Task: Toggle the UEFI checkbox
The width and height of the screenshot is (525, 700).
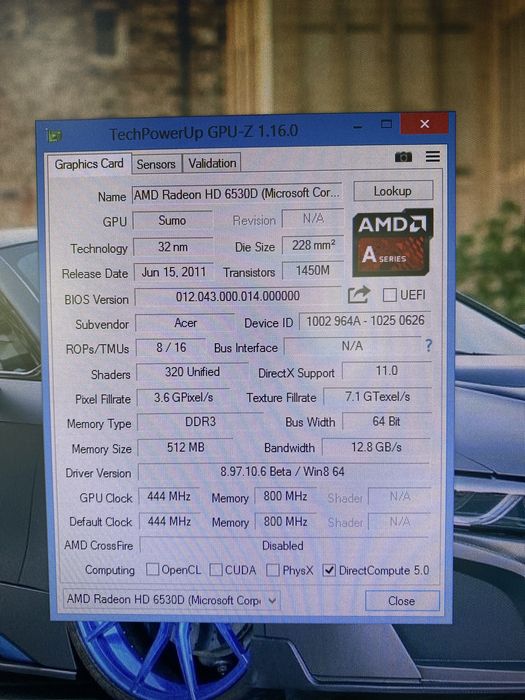Action: point(389,295)
